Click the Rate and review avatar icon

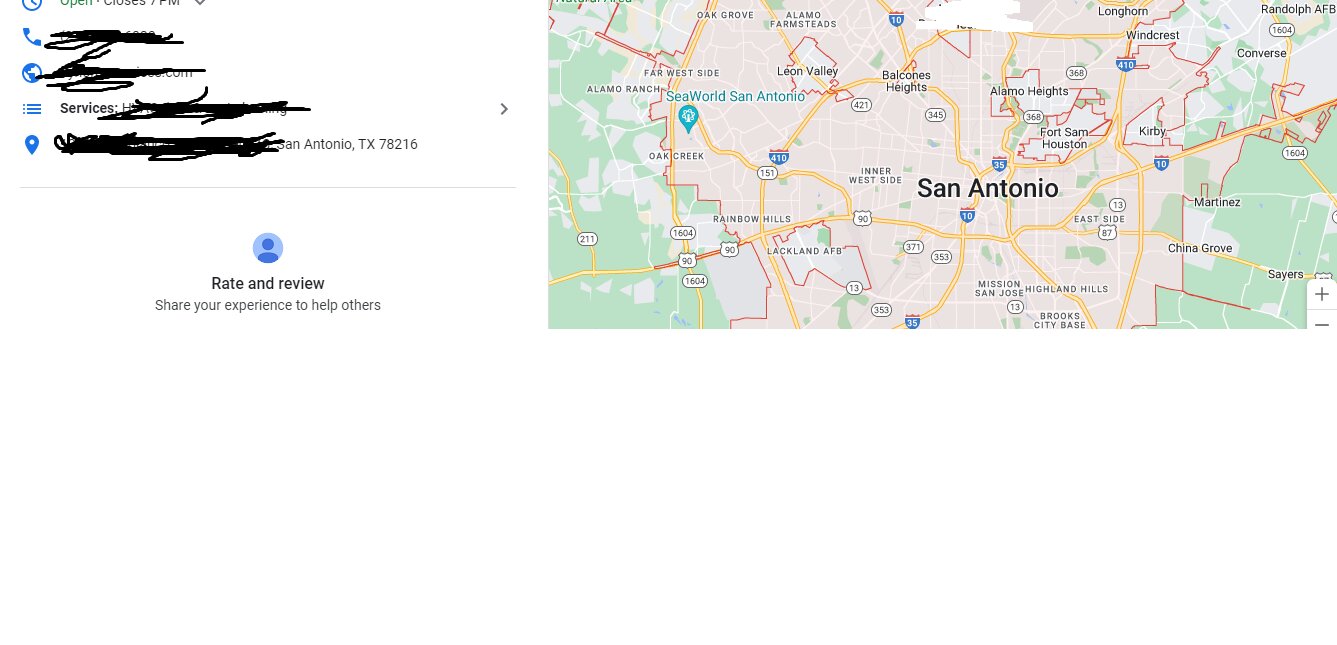[x=268, y=248]
